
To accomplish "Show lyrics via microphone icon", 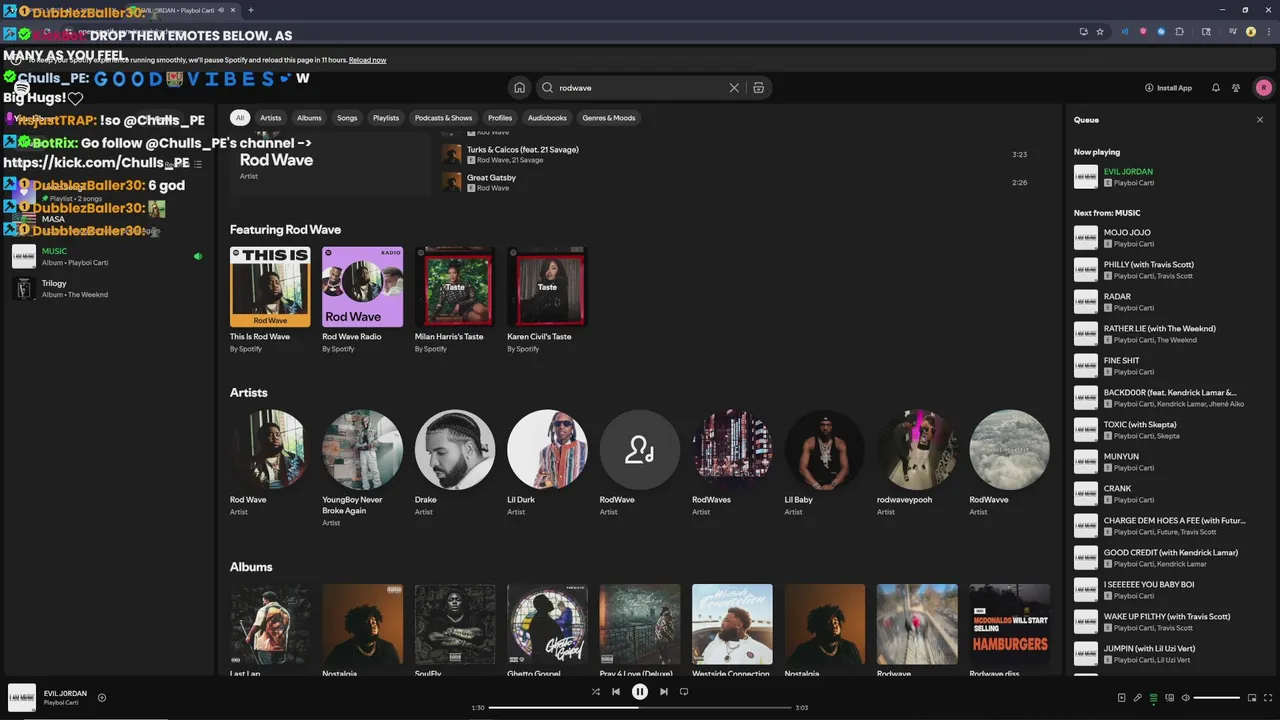I will pyautogui.click(x=1137, y=698).
